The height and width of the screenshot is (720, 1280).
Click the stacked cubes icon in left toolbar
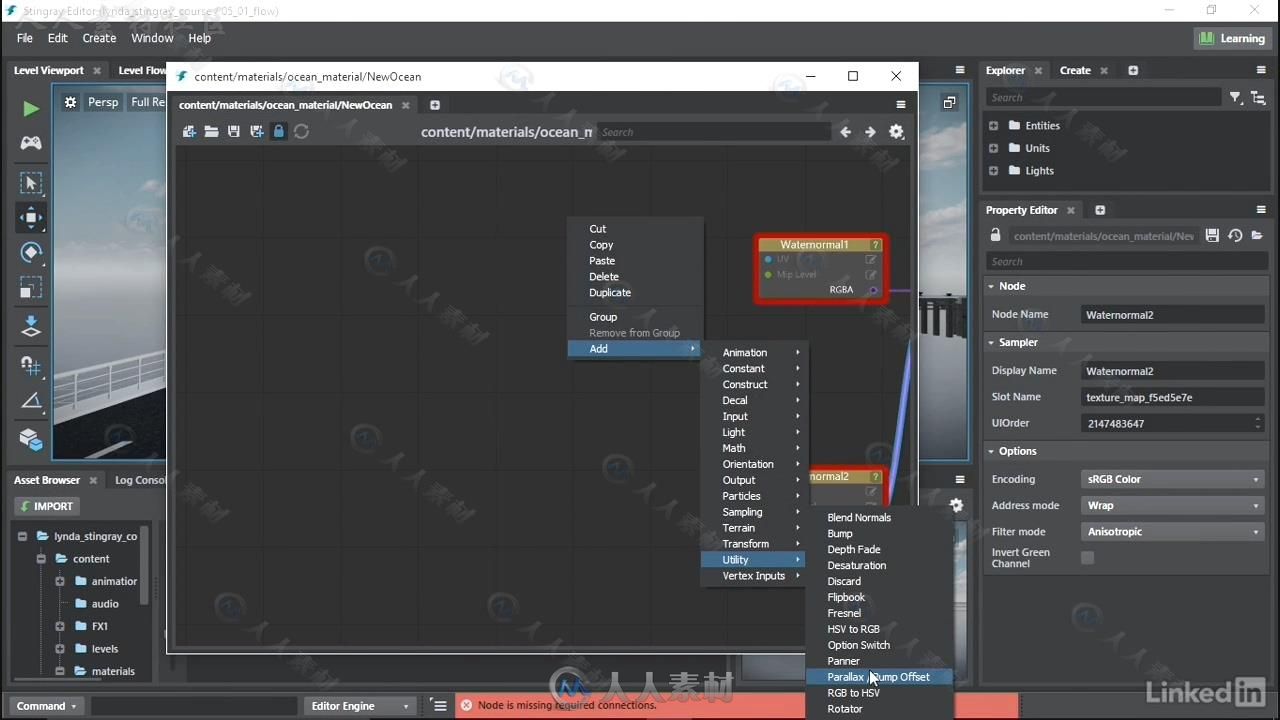pos(31,439)
